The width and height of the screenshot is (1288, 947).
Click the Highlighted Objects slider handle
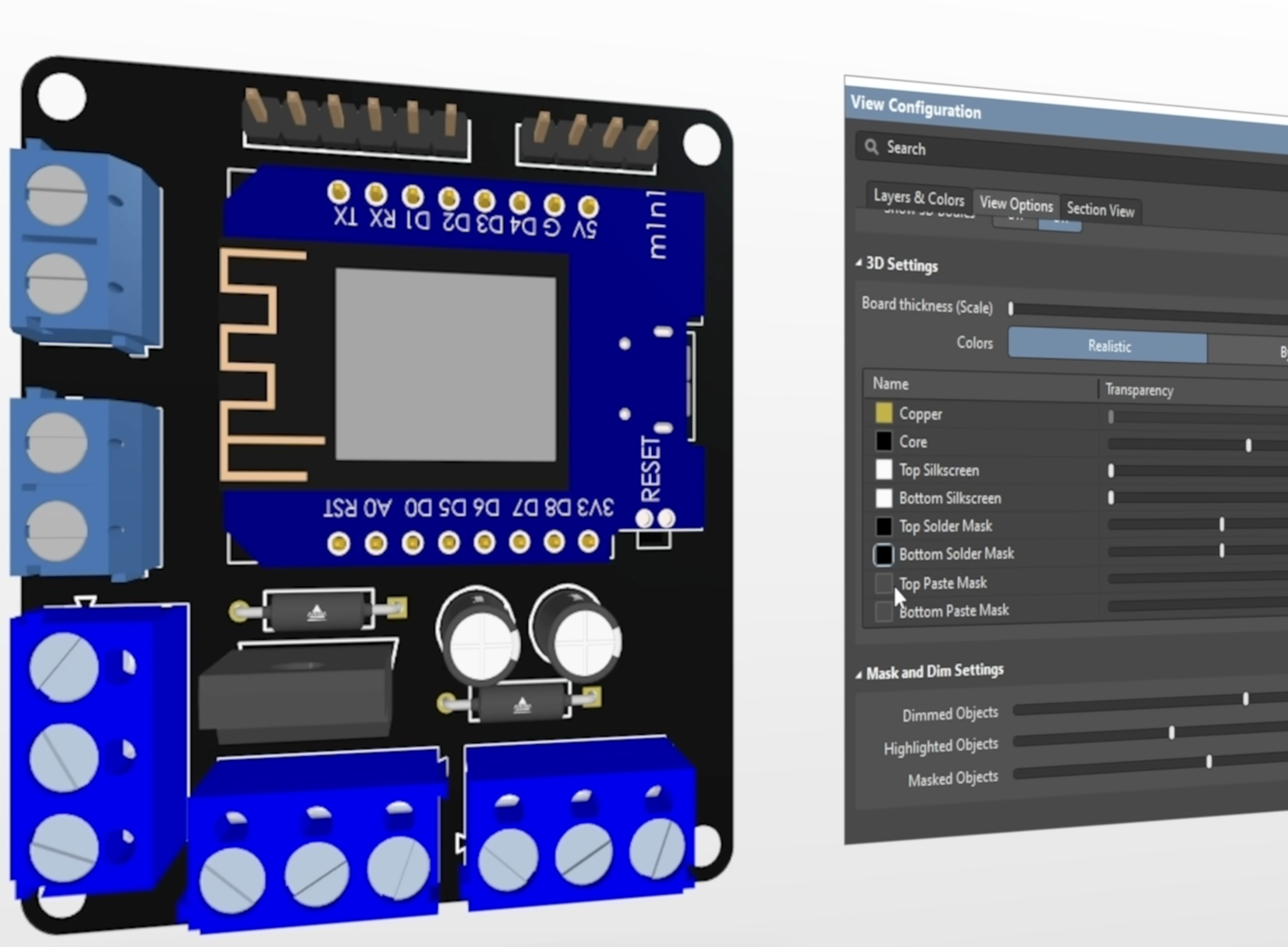coord(1171,732)
